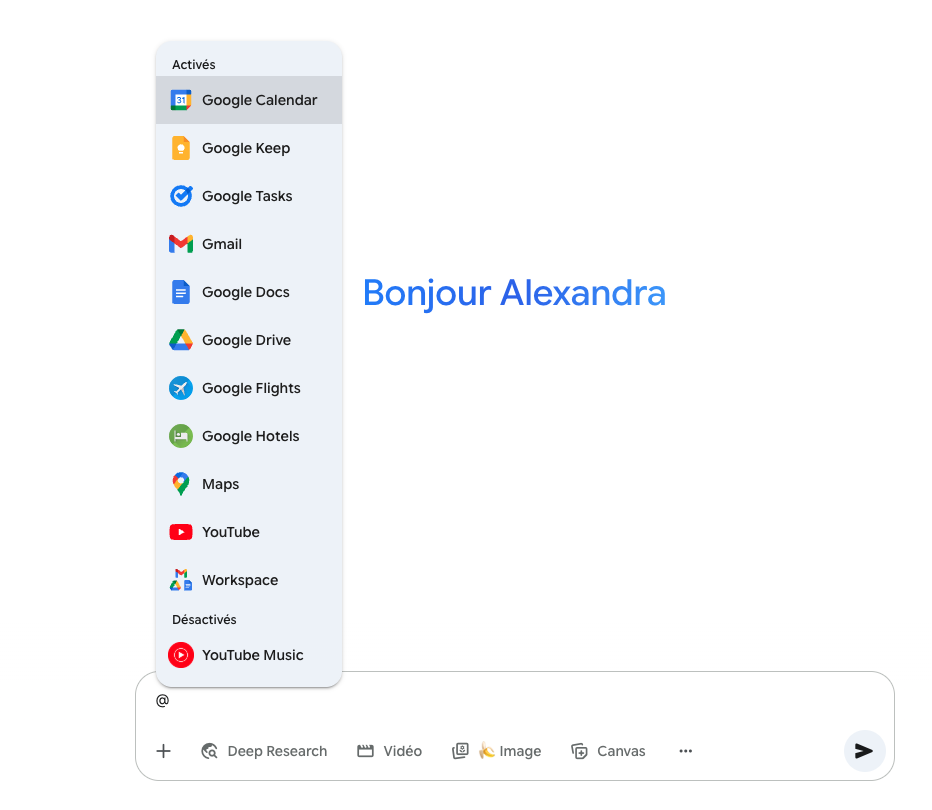Select the Google Hotels bed icon
This screenshot has width=932, height=810.
(181, 436)
